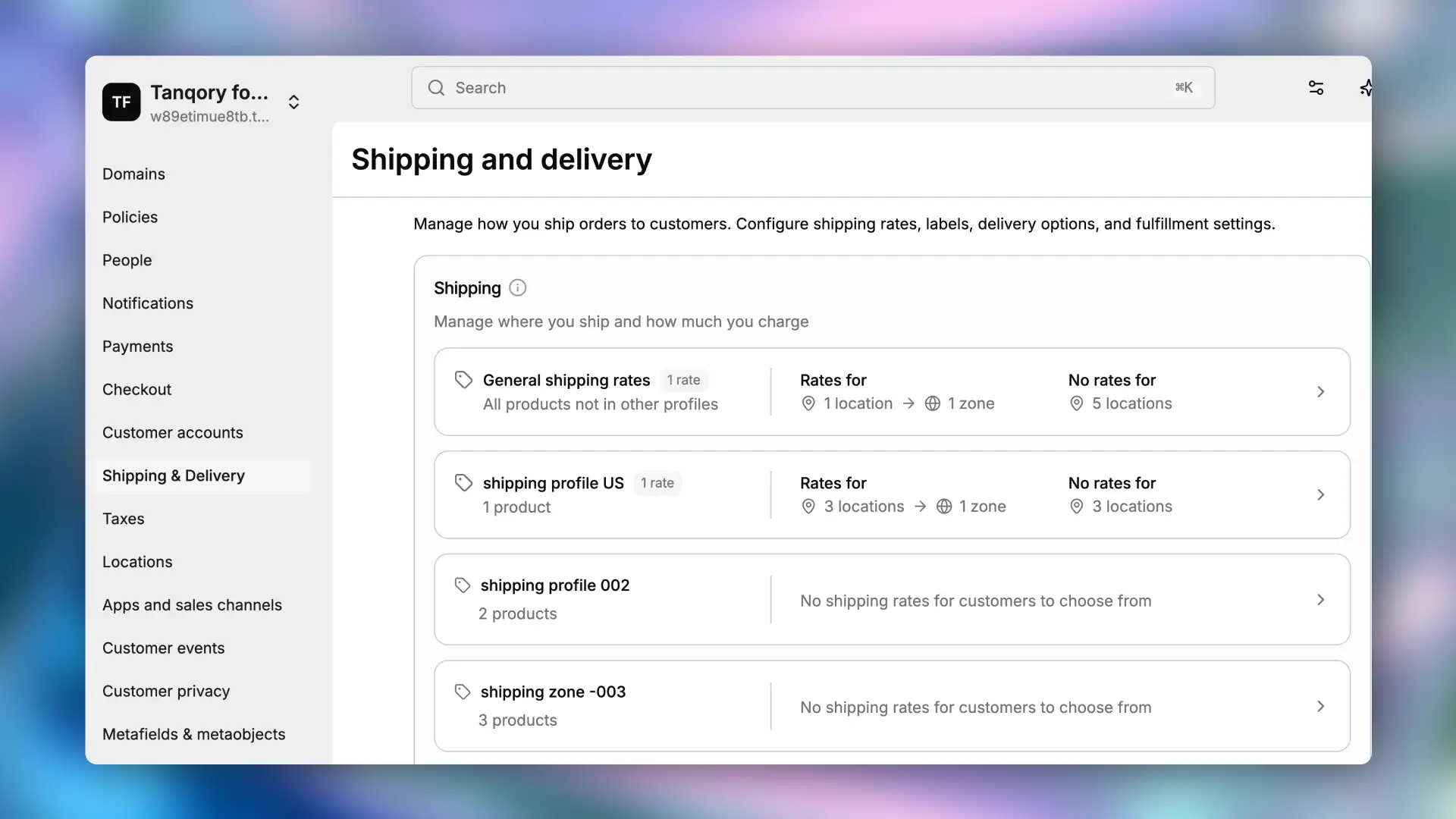Open Domains in the settings sidebar
This screenshot has height=819, width=1456.
point(133,174)
